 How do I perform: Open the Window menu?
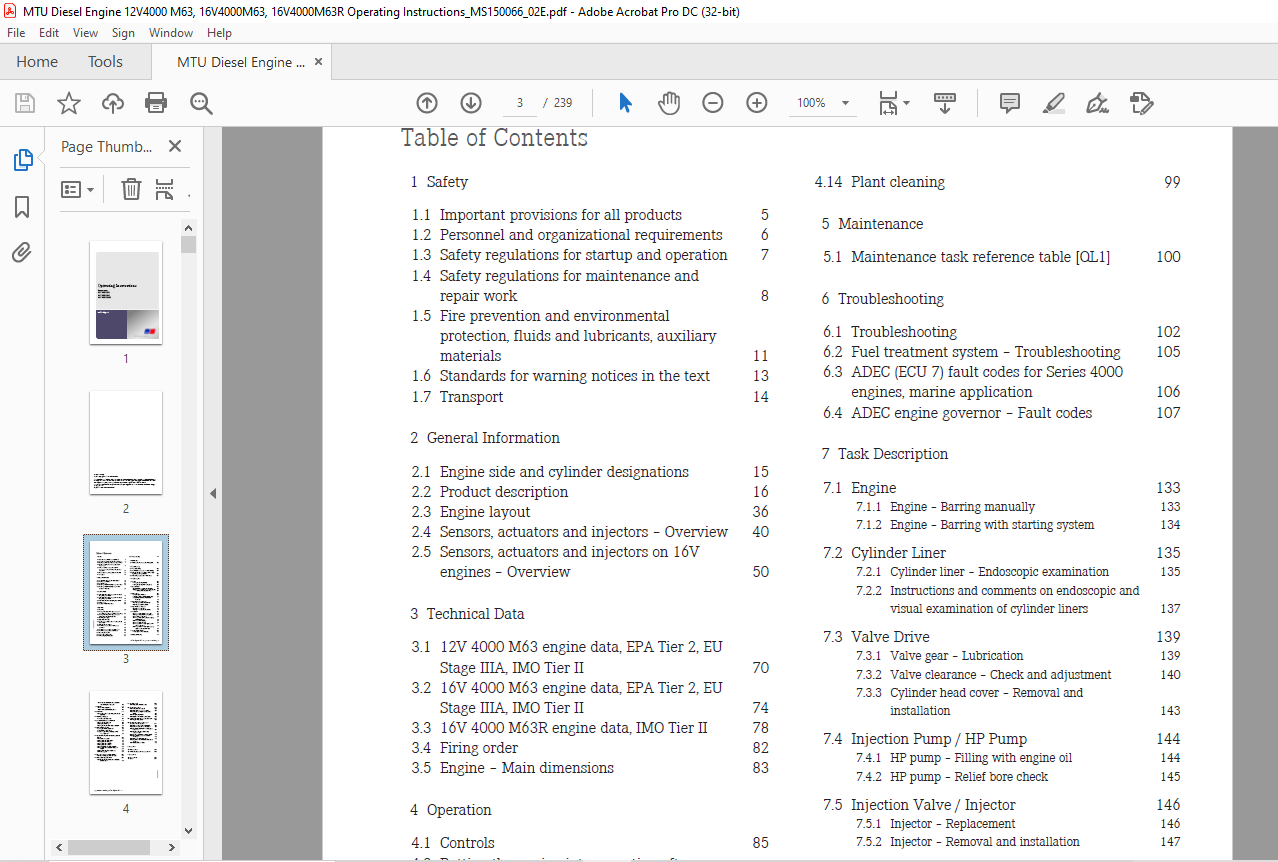pyautogui.click(x=171, y=33)
